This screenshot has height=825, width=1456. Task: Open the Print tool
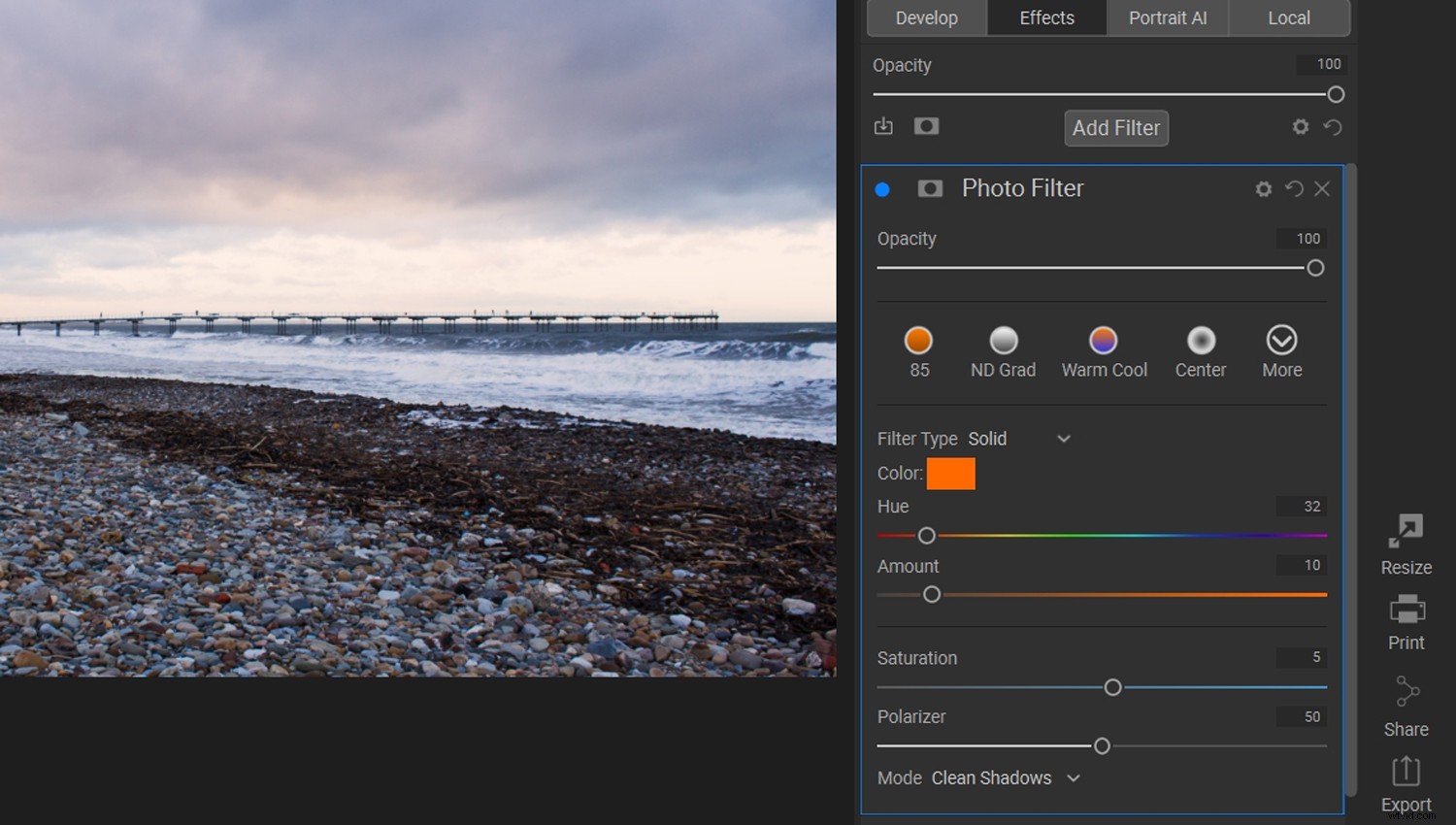1406,616
